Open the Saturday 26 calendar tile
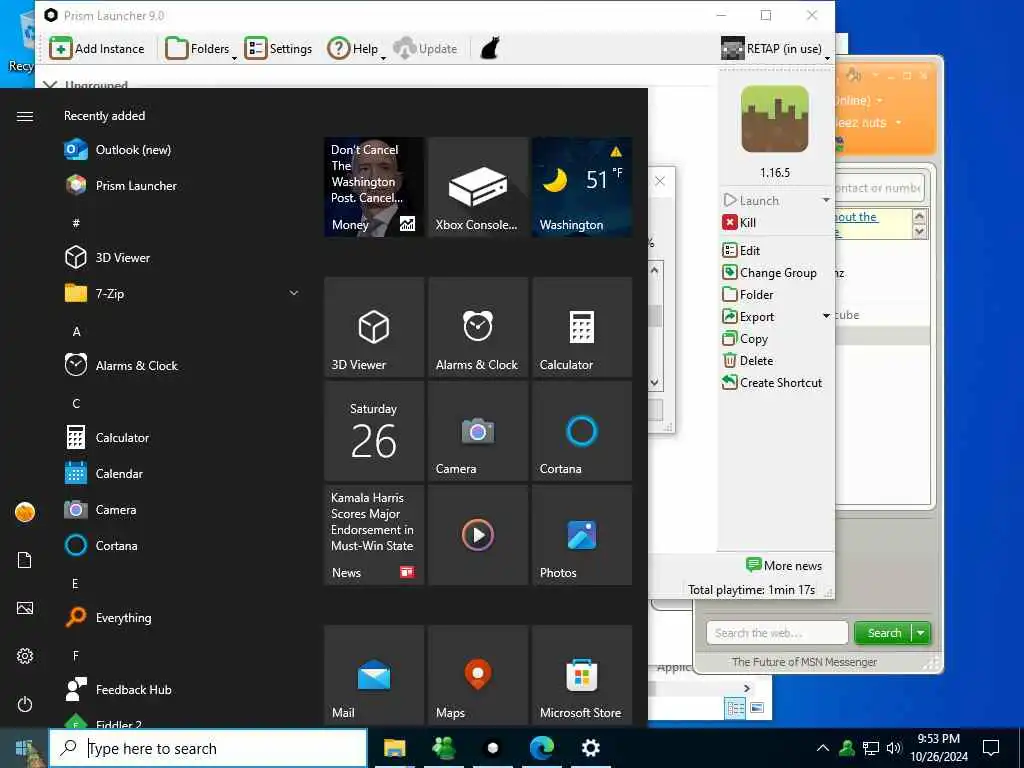1024x768 pixels. [374, 431]
